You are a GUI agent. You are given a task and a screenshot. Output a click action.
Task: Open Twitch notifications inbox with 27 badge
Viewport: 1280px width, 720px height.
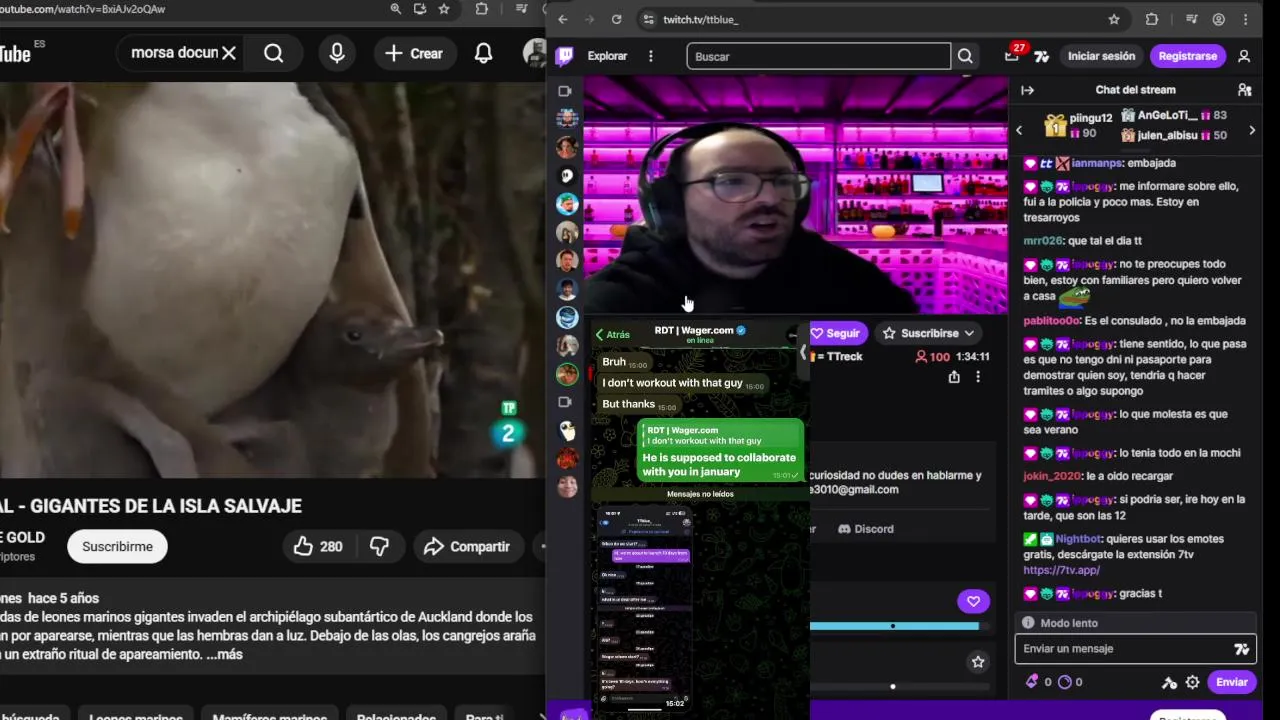point(1012,56)
